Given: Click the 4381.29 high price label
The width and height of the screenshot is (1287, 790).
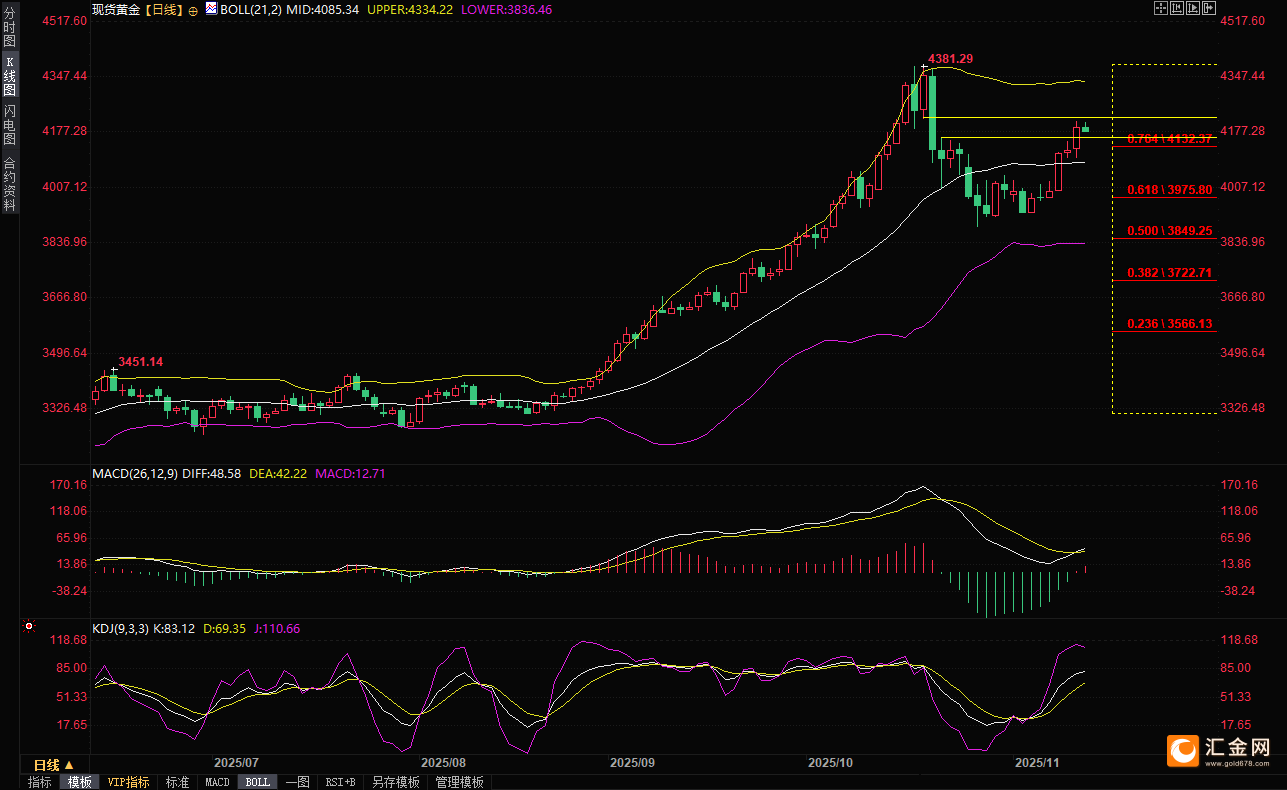Looking at the screenshot, I should coord(950,59).
